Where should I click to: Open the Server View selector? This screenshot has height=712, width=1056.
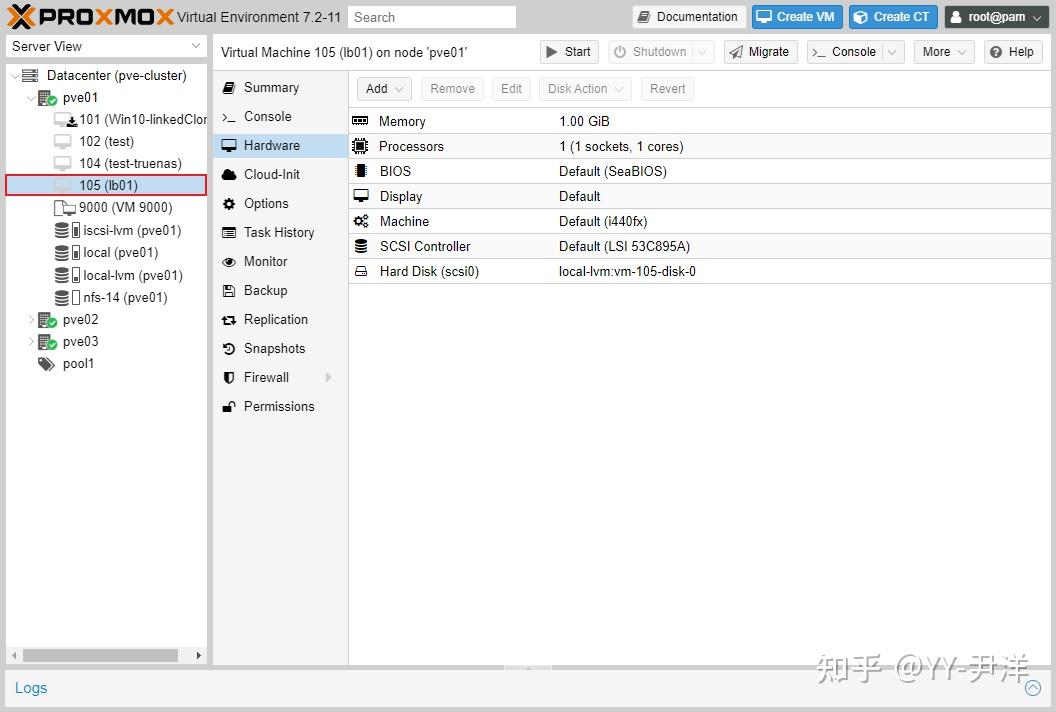click(x=105, y=46)
